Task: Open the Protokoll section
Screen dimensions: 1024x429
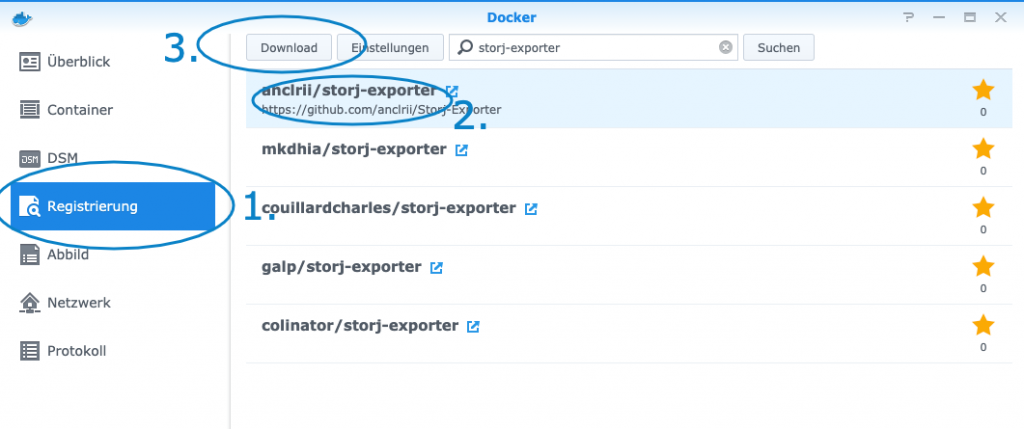Action: point(112,351)
